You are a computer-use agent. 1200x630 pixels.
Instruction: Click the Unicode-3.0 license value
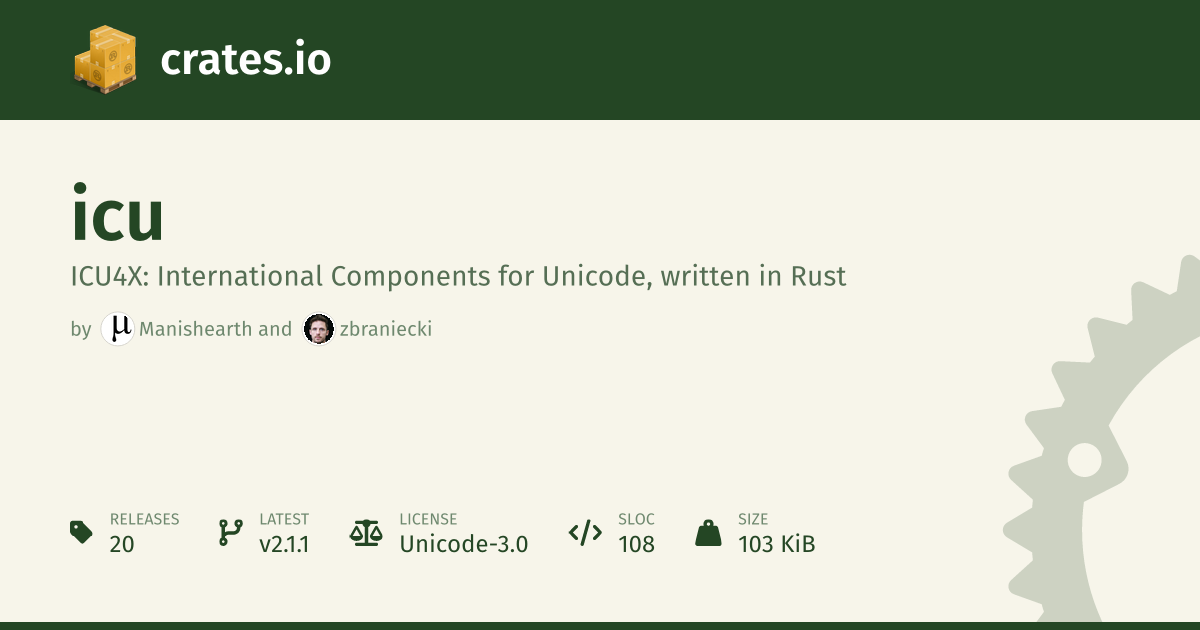click(463, 544)
